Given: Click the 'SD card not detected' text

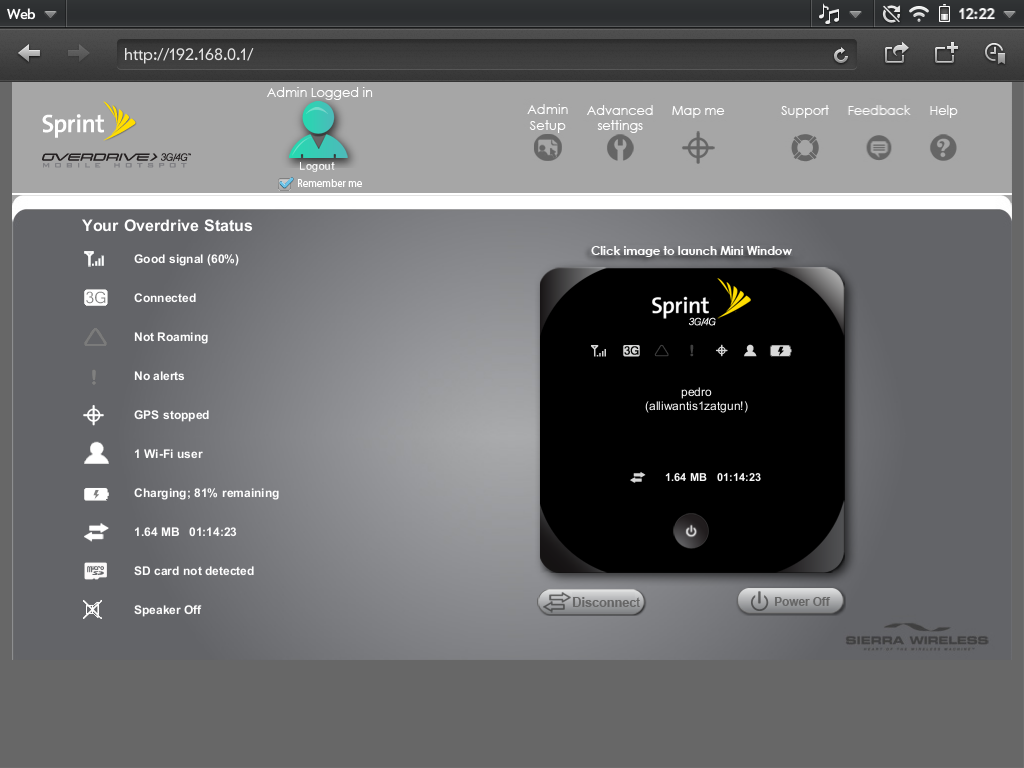Looking at the screenshot, I should point(194,571).
